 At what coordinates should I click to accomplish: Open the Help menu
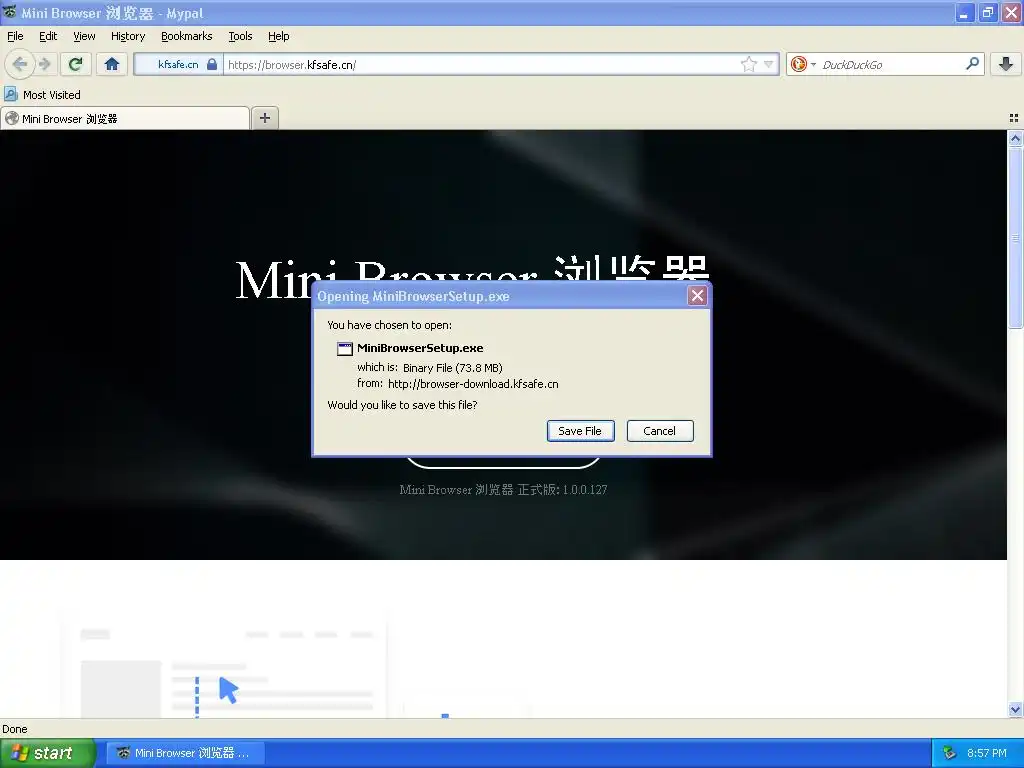[279, 36]
